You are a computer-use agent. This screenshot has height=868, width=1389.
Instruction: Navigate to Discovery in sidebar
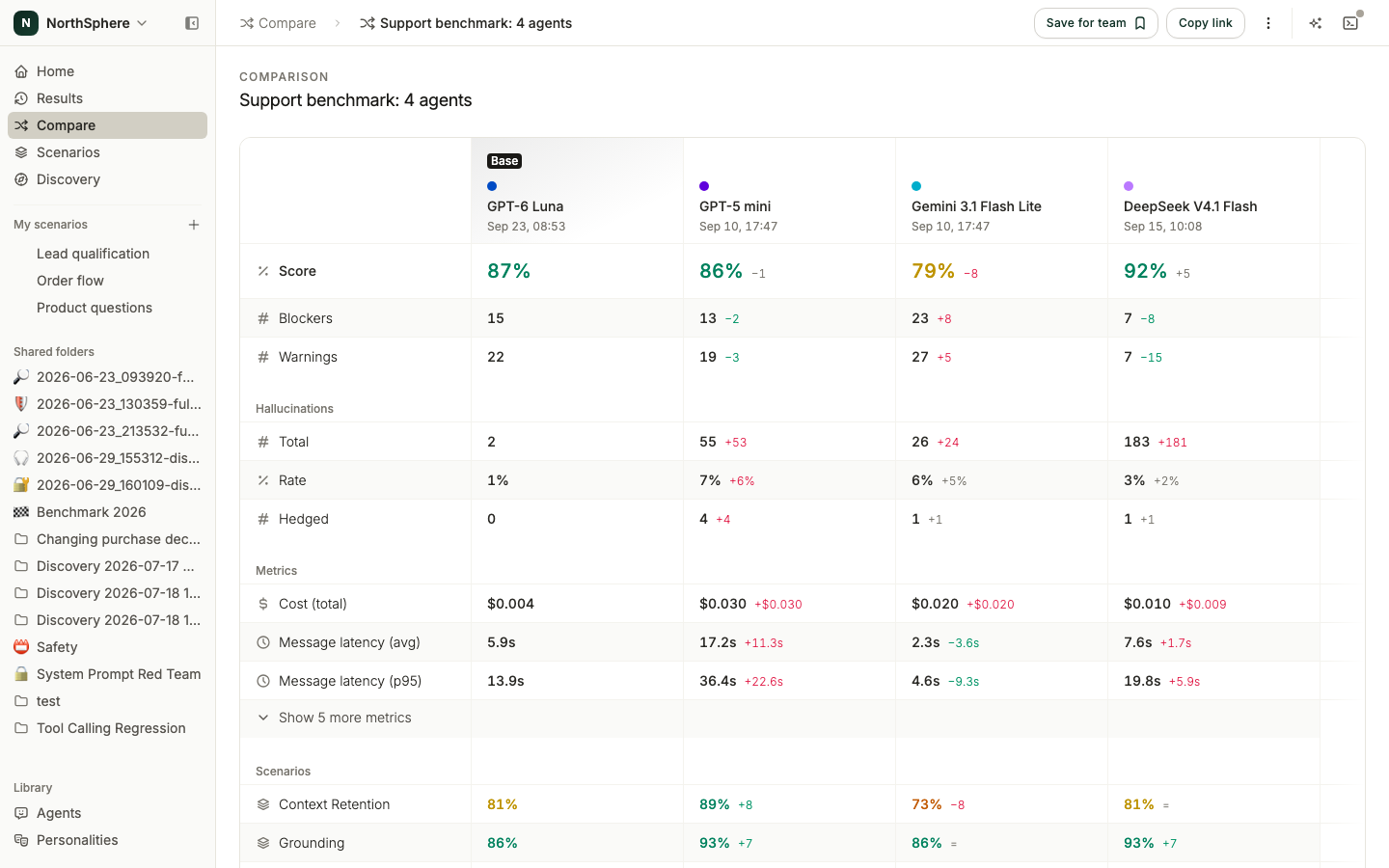(x=107, y=179)
